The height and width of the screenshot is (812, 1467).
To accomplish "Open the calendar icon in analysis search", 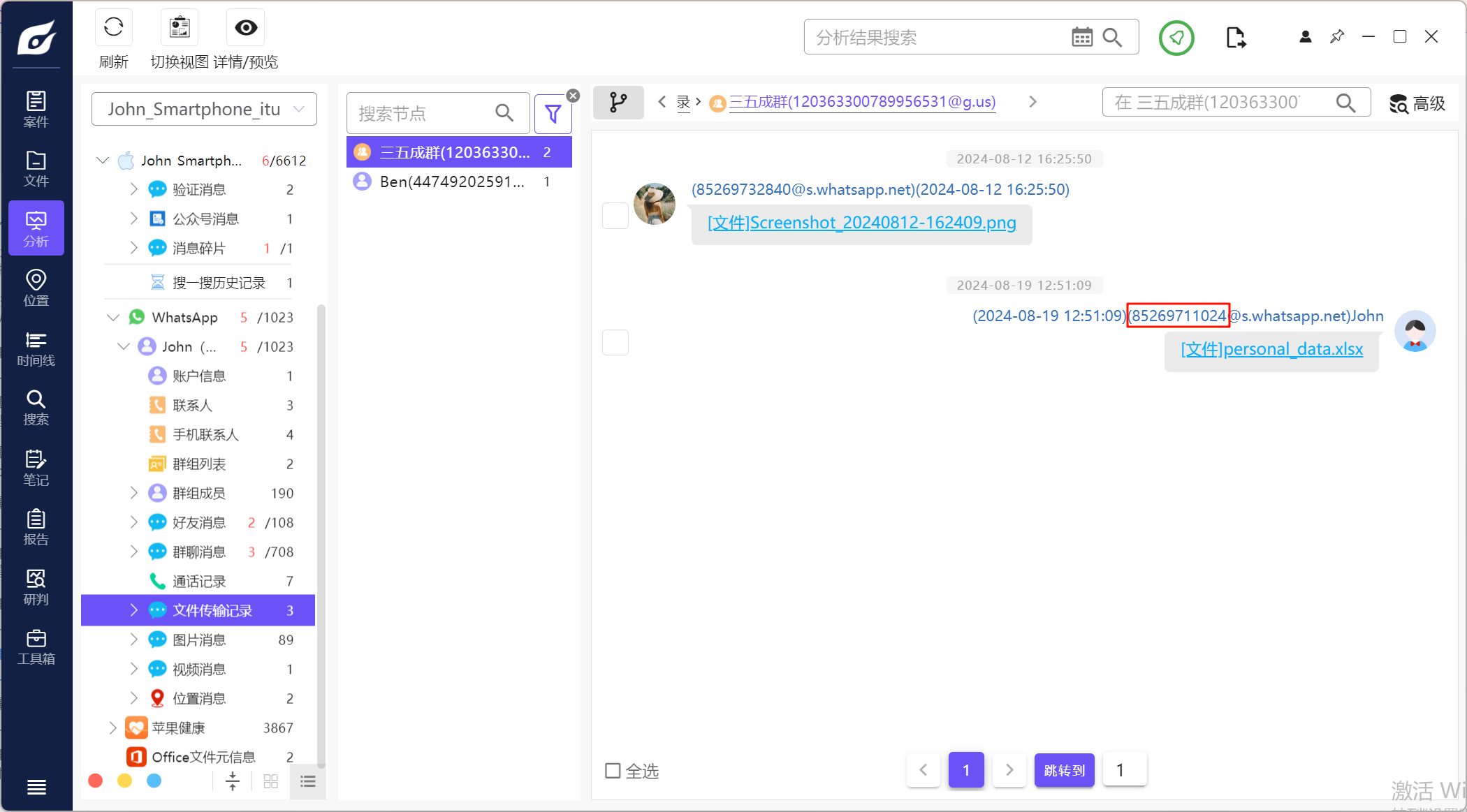I will (1081, 37).
